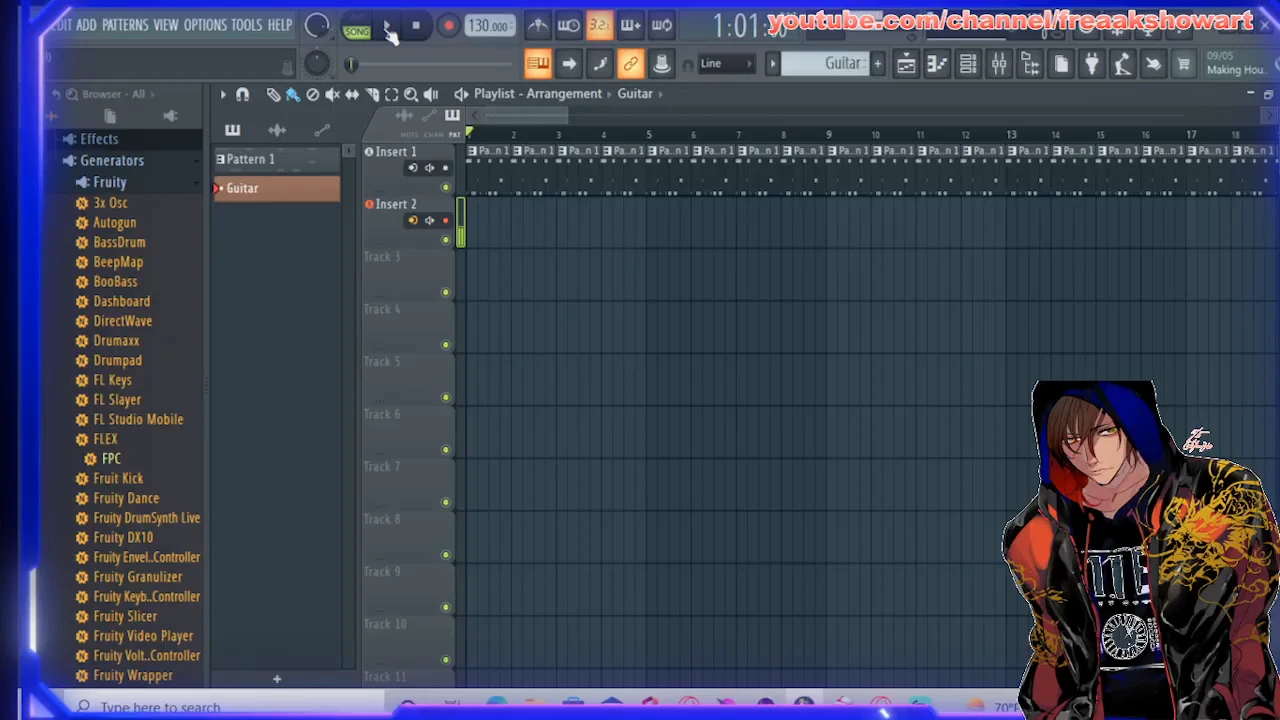Select FL Keys in the browser
1280x720 pixels.
click(x=112, y=380)
